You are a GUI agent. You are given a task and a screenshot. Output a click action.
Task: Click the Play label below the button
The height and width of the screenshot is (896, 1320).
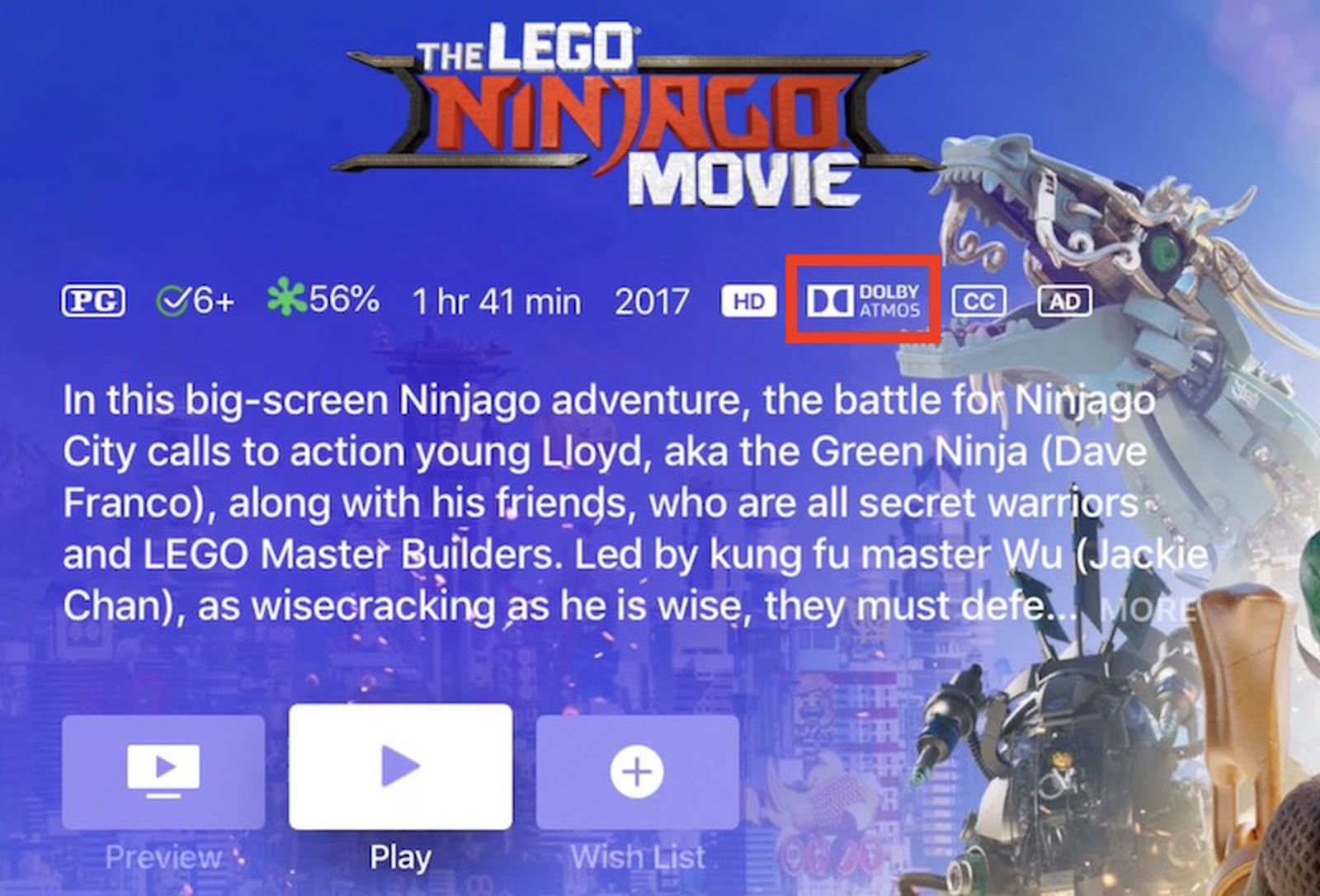pos(400,858)
